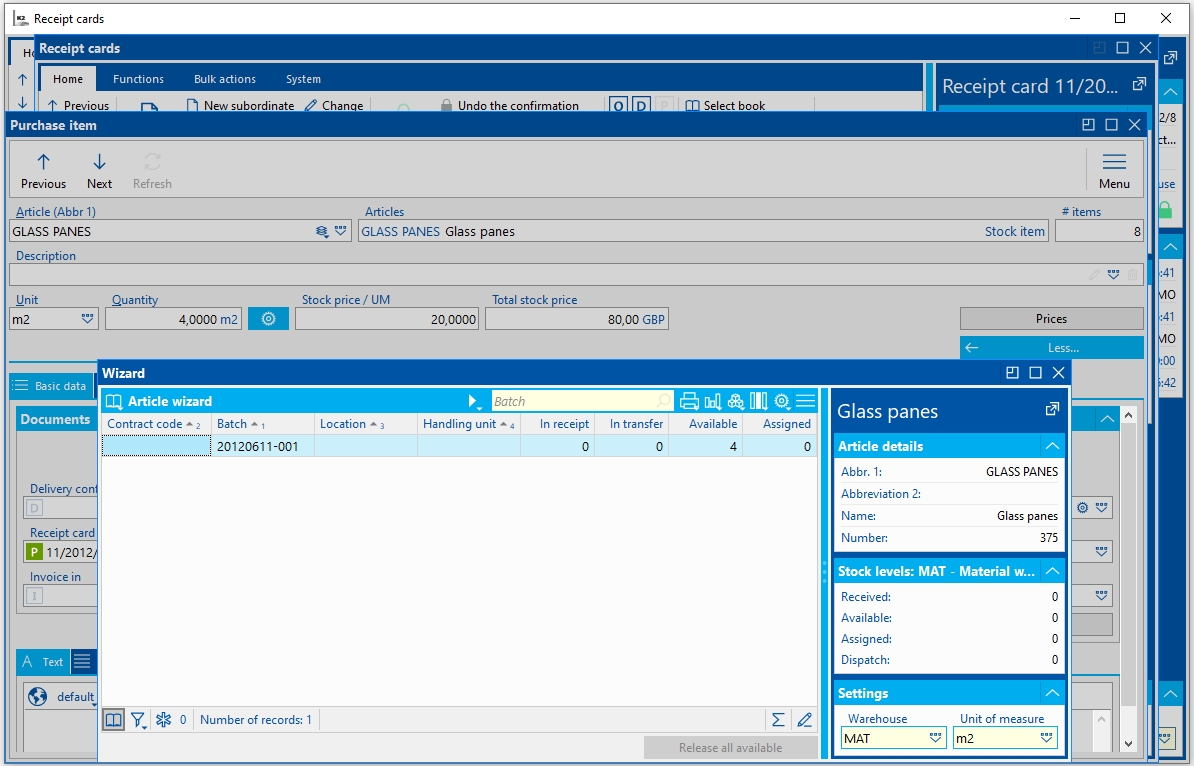
Task: Click the Quantity 4,0000 m2 field
Action: coord(174,319)
